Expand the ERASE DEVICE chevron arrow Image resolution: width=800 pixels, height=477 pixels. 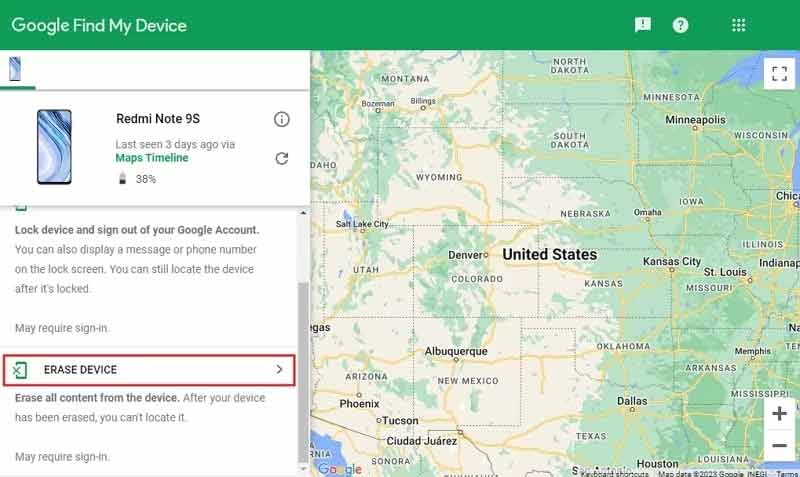click(279, 370)
